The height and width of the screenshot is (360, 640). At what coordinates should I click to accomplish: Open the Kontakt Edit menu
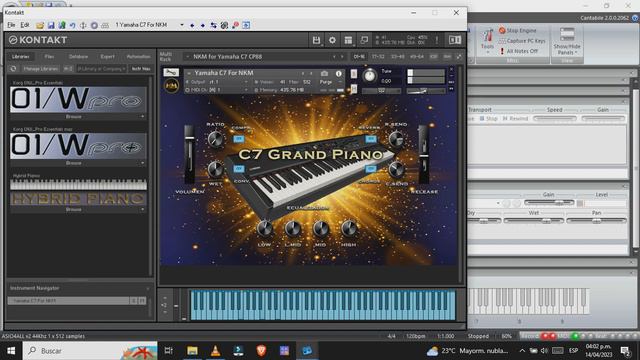(25, 25)
